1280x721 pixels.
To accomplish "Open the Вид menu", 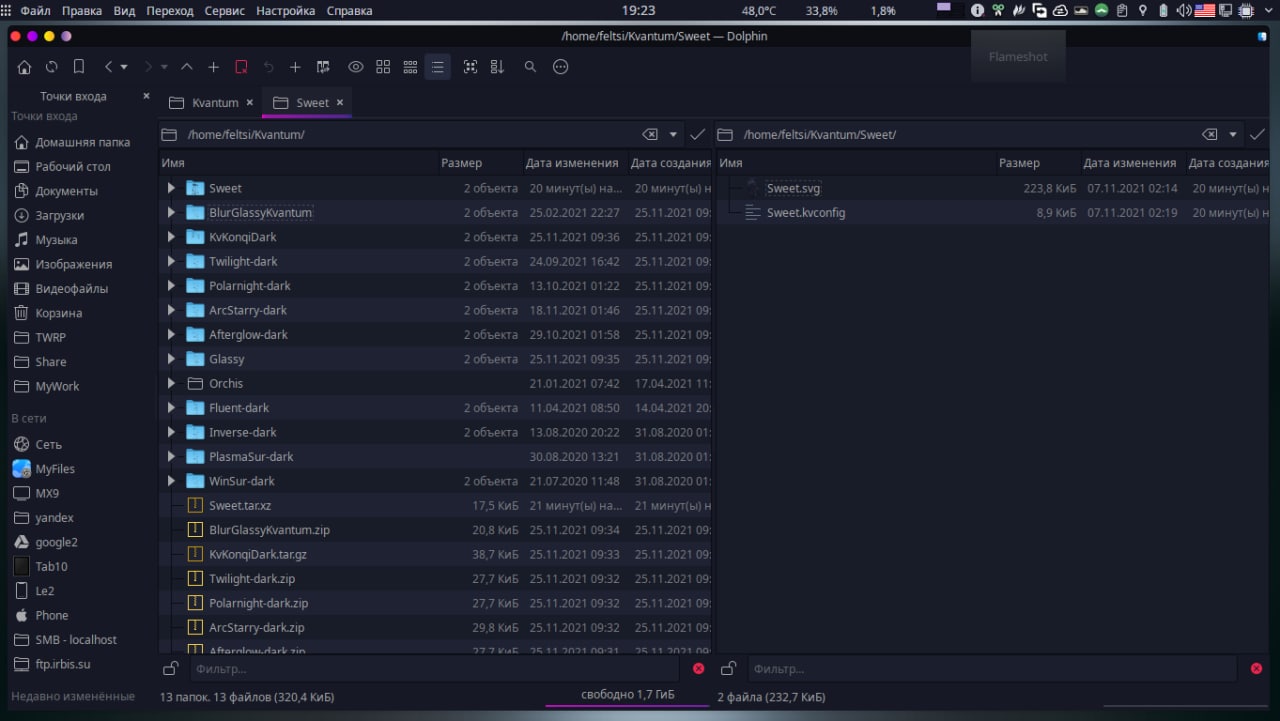I will [124, 11].
